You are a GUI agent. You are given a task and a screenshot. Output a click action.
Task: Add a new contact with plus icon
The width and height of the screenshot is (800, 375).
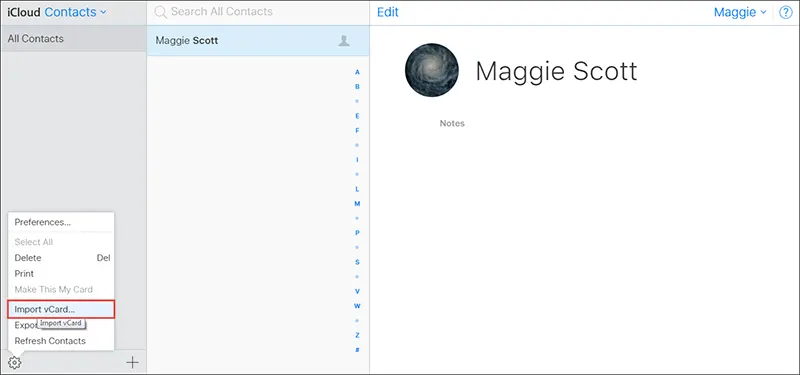132,363
